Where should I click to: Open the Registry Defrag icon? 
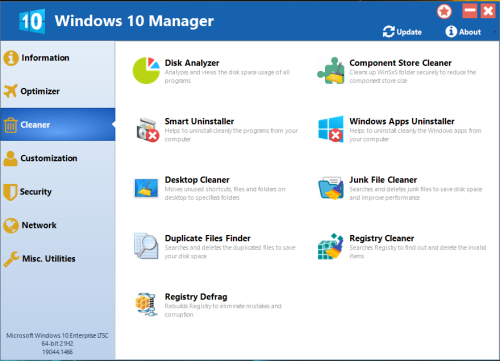146,304
